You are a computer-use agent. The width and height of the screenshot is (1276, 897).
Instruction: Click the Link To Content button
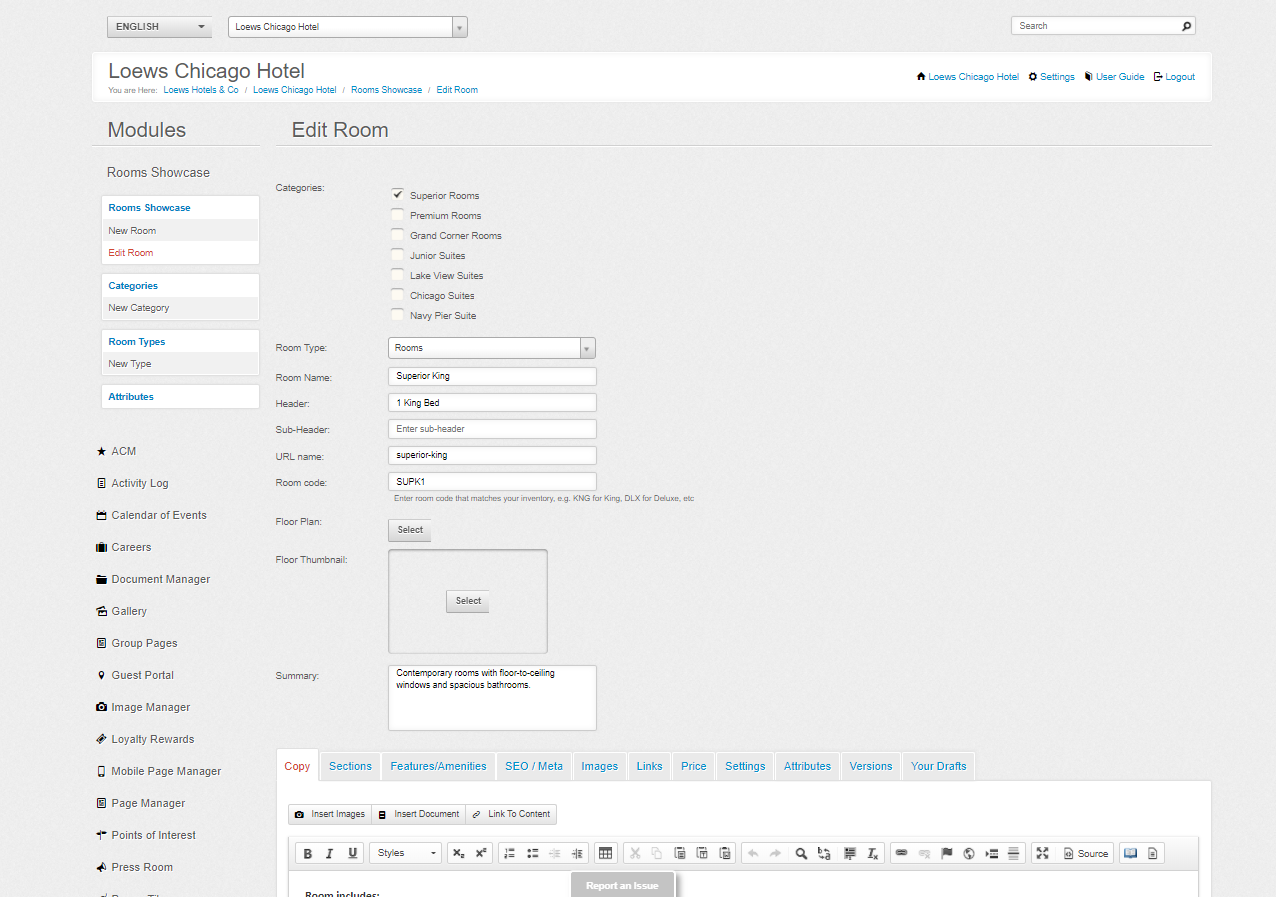pyautogui.click(x=511, y=814)
